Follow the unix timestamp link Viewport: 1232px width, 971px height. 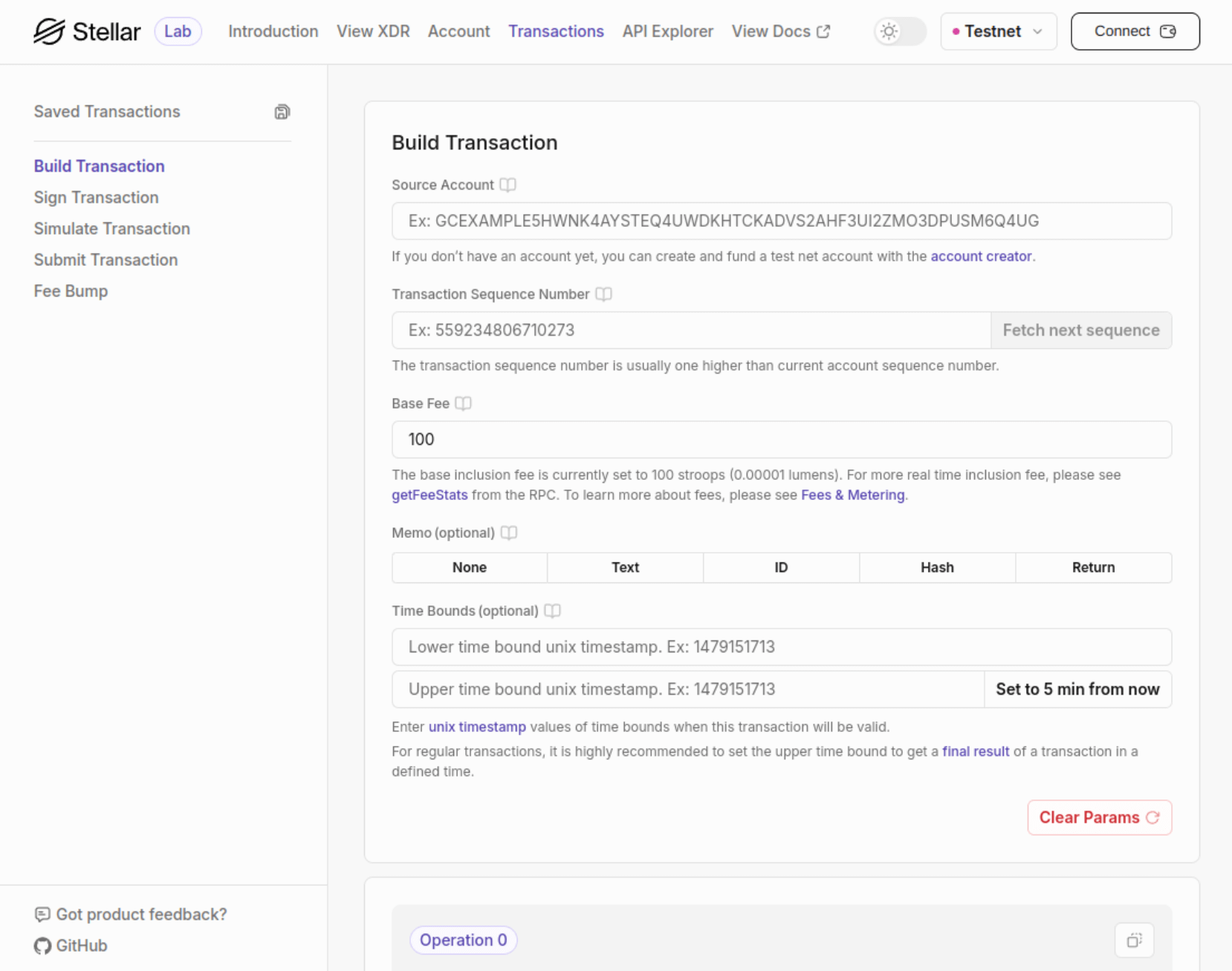coord(477,727)
